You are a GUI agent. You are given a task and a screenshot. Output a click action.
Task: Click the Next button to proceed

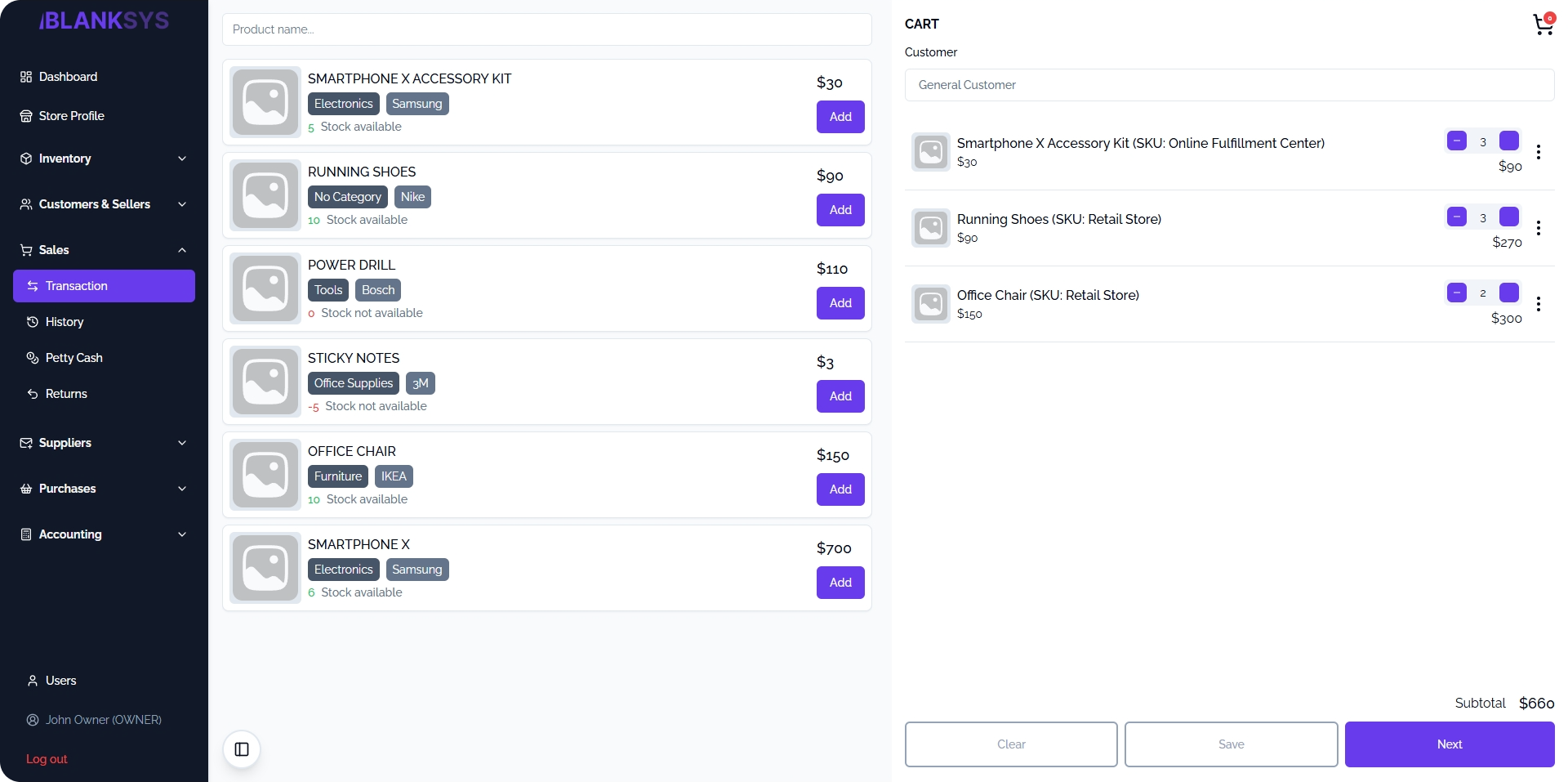1449,744
